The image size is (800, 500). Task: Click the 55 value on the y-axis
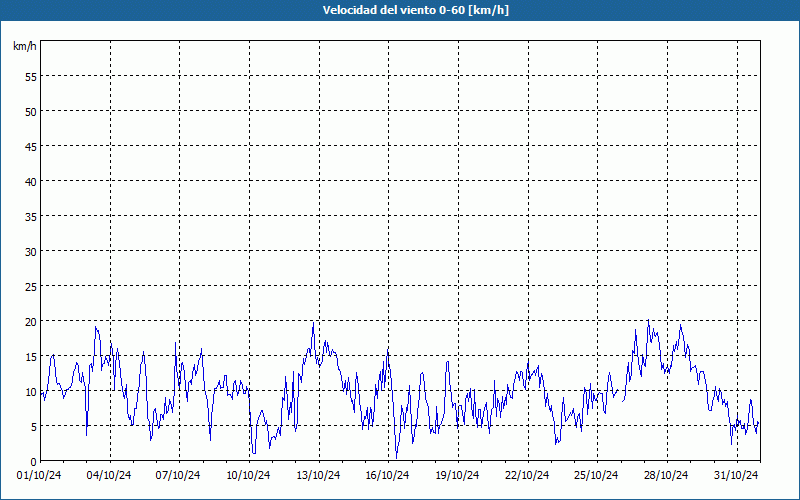coord(31,77)
